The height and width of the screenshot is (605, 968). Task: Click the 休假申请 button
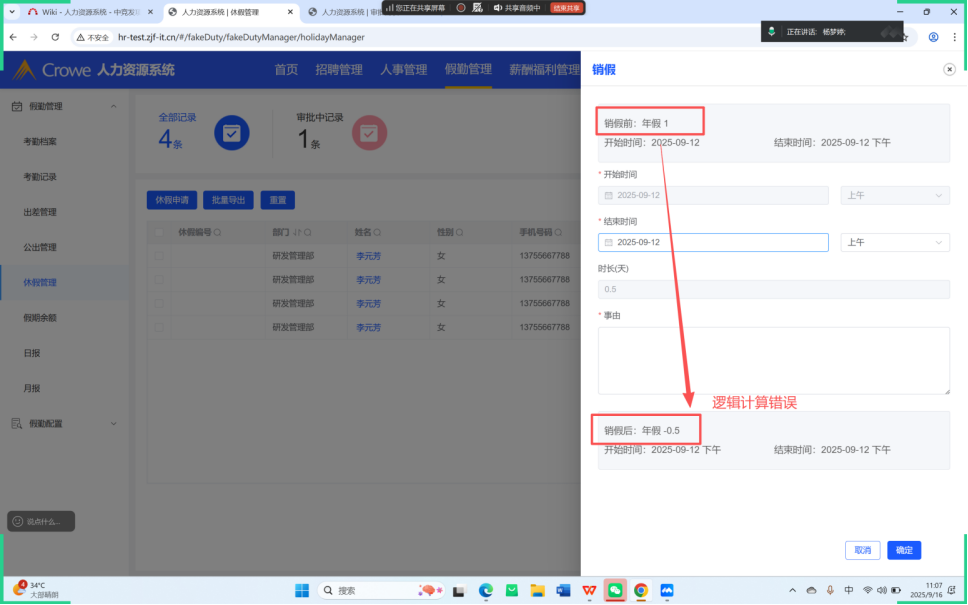(x=172, y=200)
